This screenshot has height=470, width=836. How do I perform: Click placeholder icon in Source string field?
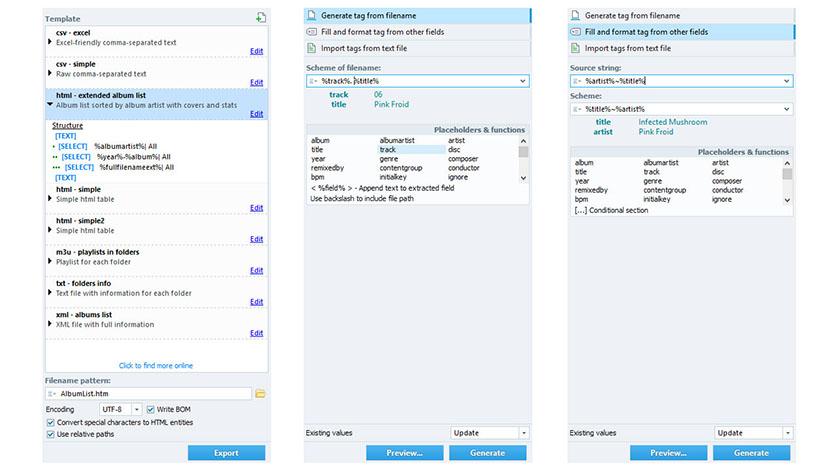(577, 81)
